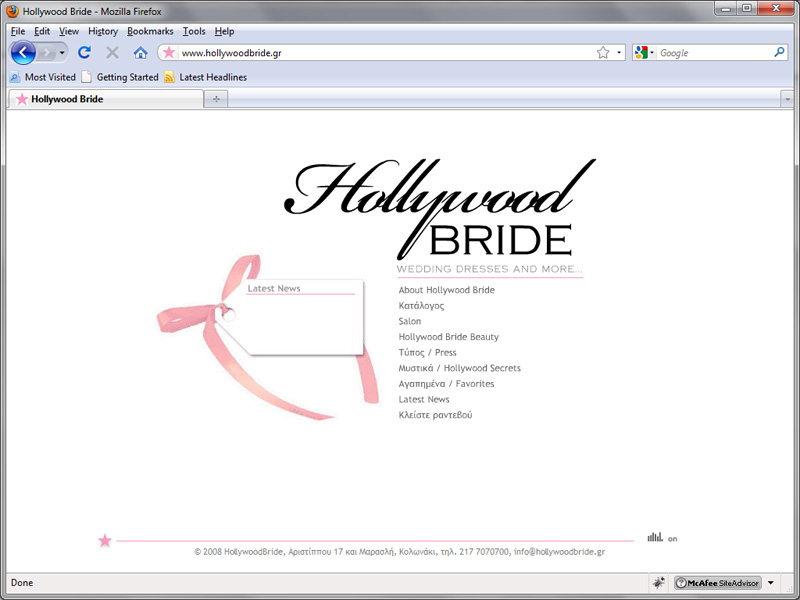The width and height of the screenshot is (800, 600).
Task: Click the Getting Started page icon
Action: [x=86, y=77]
